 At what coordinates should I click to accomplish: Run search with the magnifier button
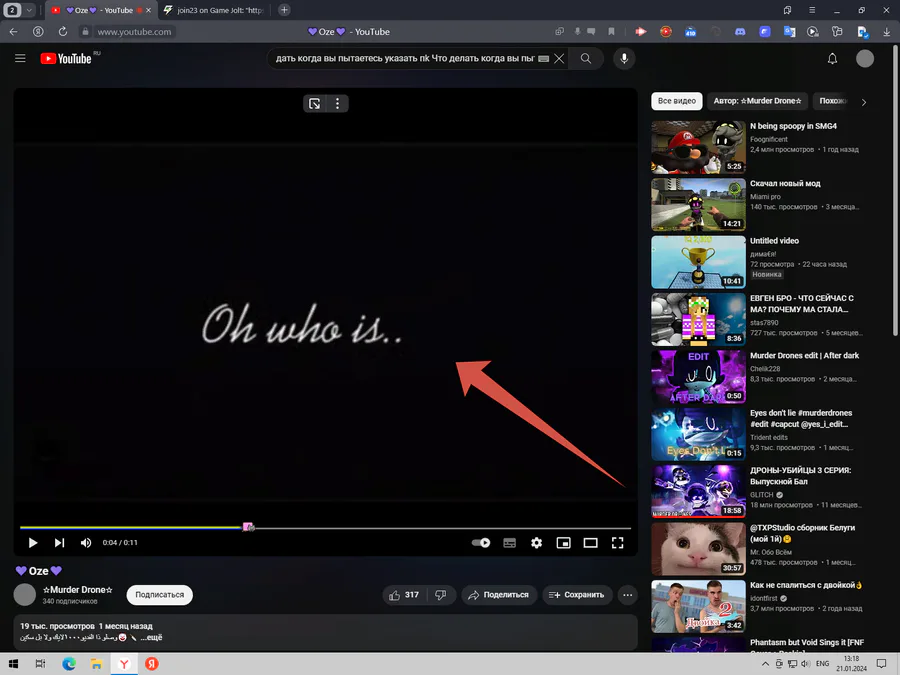(585, 59)
